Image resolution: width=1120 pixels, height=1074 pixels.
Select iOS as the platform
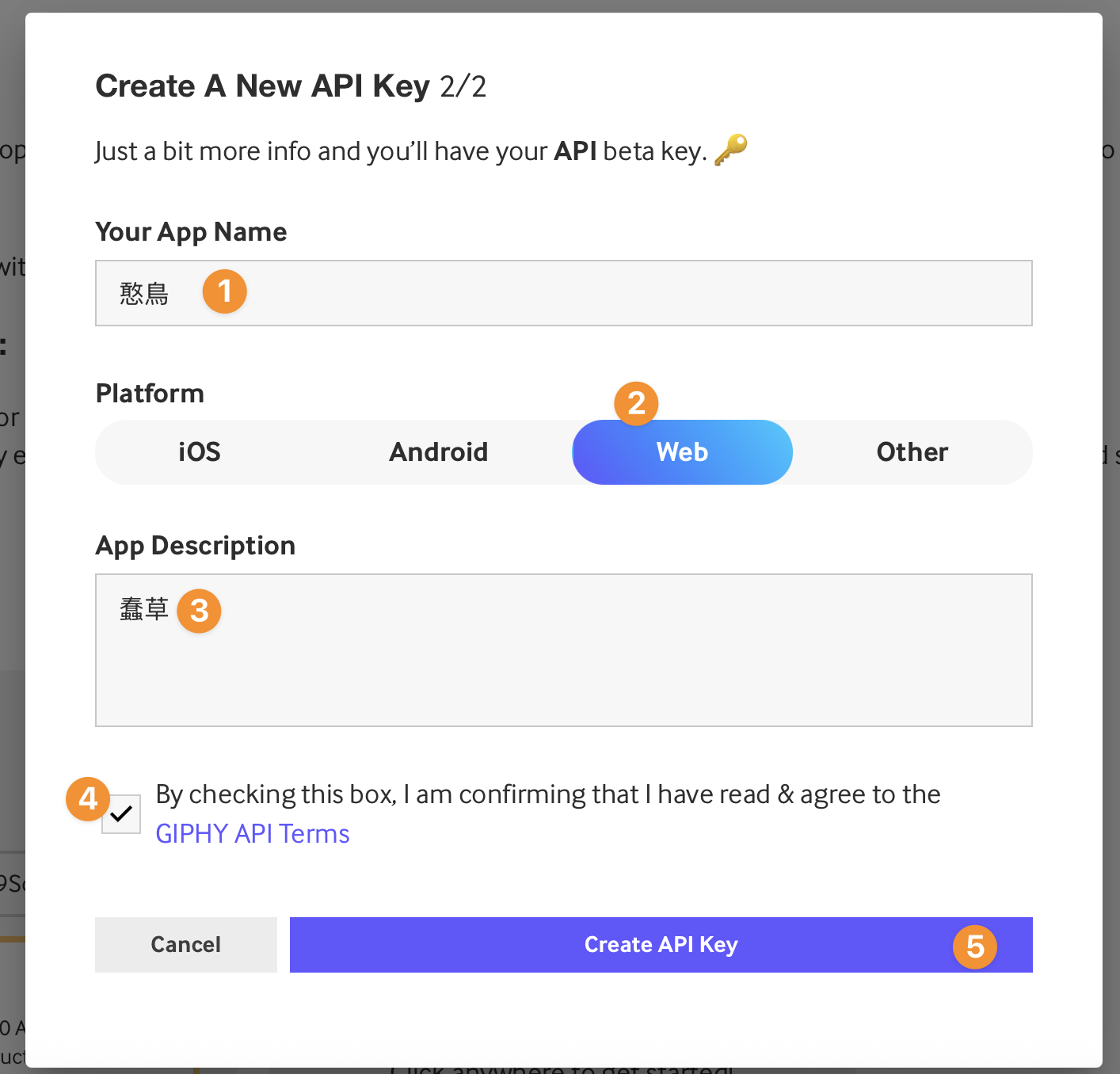[x=200, y=452]
